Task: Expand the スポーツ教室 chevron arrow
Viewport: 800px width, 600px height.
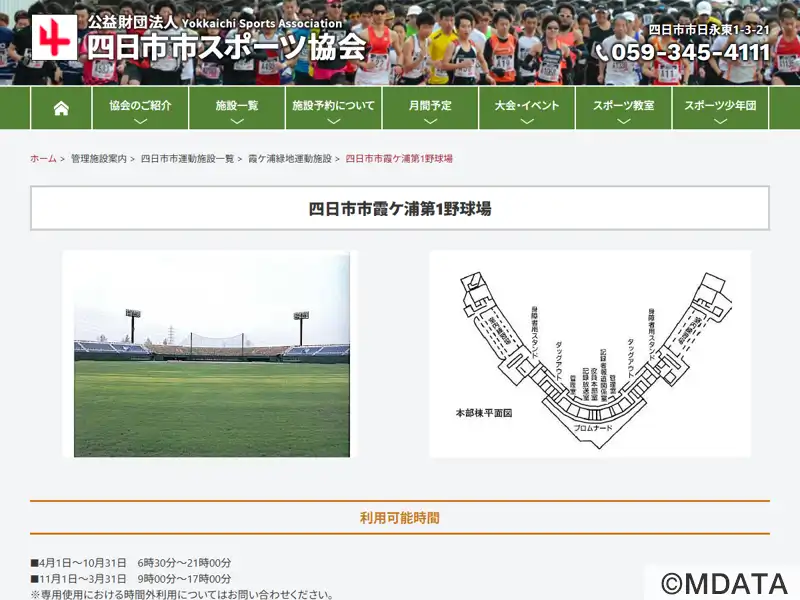Action: (x=623, y=121)
